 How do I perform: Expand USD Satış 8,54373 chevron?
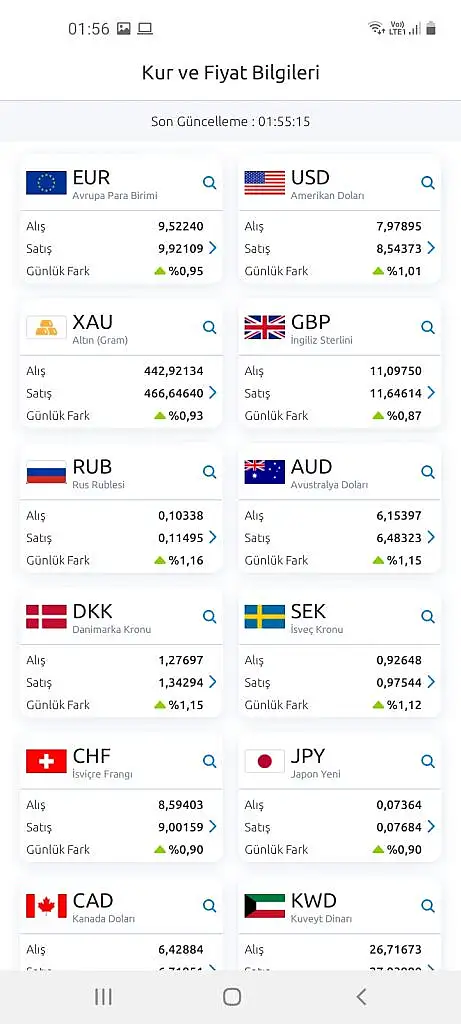coord(430,248)
